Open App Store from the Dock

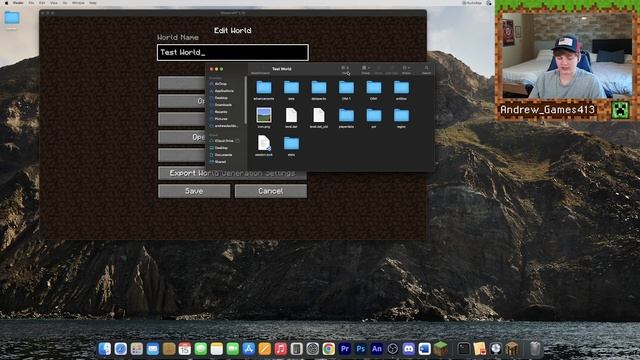[249, 349]
